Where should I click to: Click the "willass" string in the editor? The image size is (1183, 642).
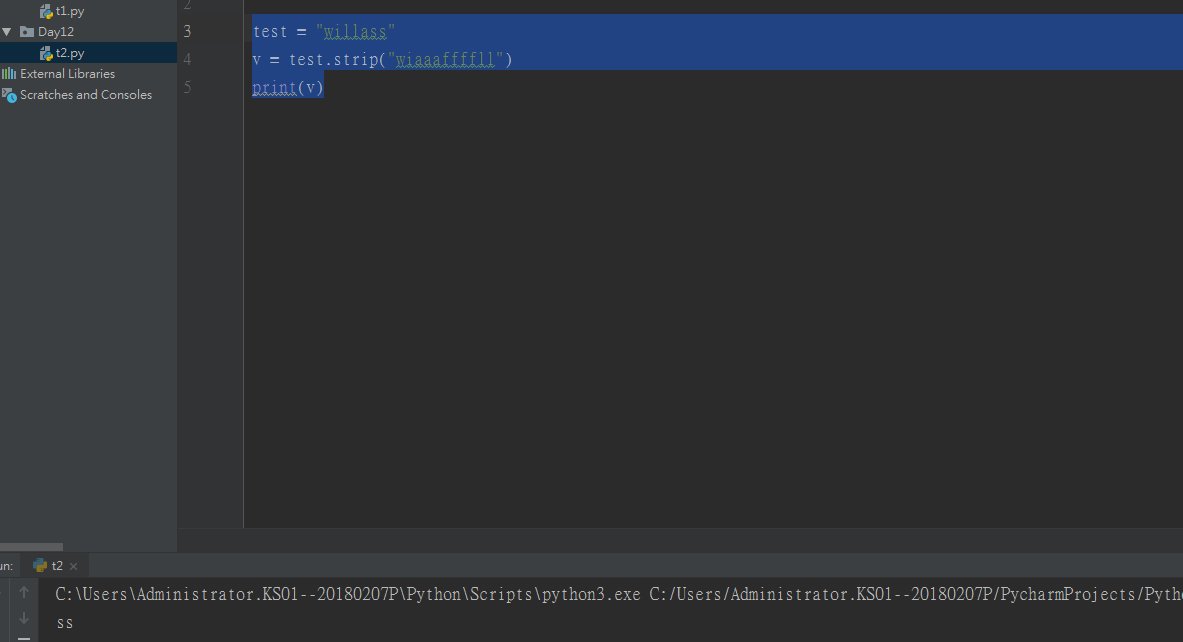356,32
